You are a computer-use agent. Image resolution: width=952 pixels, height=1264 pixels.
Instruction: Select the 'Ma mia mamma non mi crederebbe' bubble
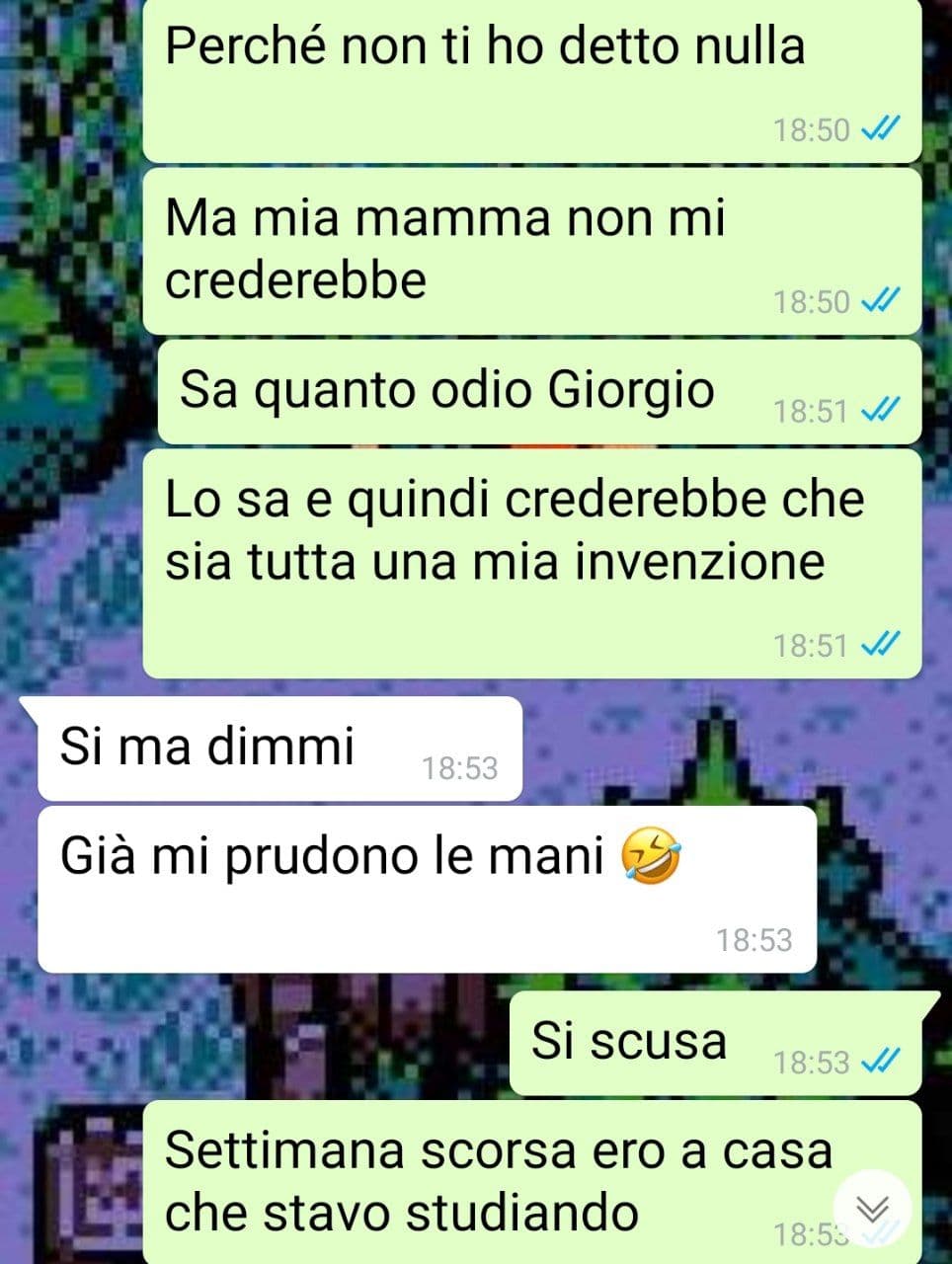[x=532, y=251]
